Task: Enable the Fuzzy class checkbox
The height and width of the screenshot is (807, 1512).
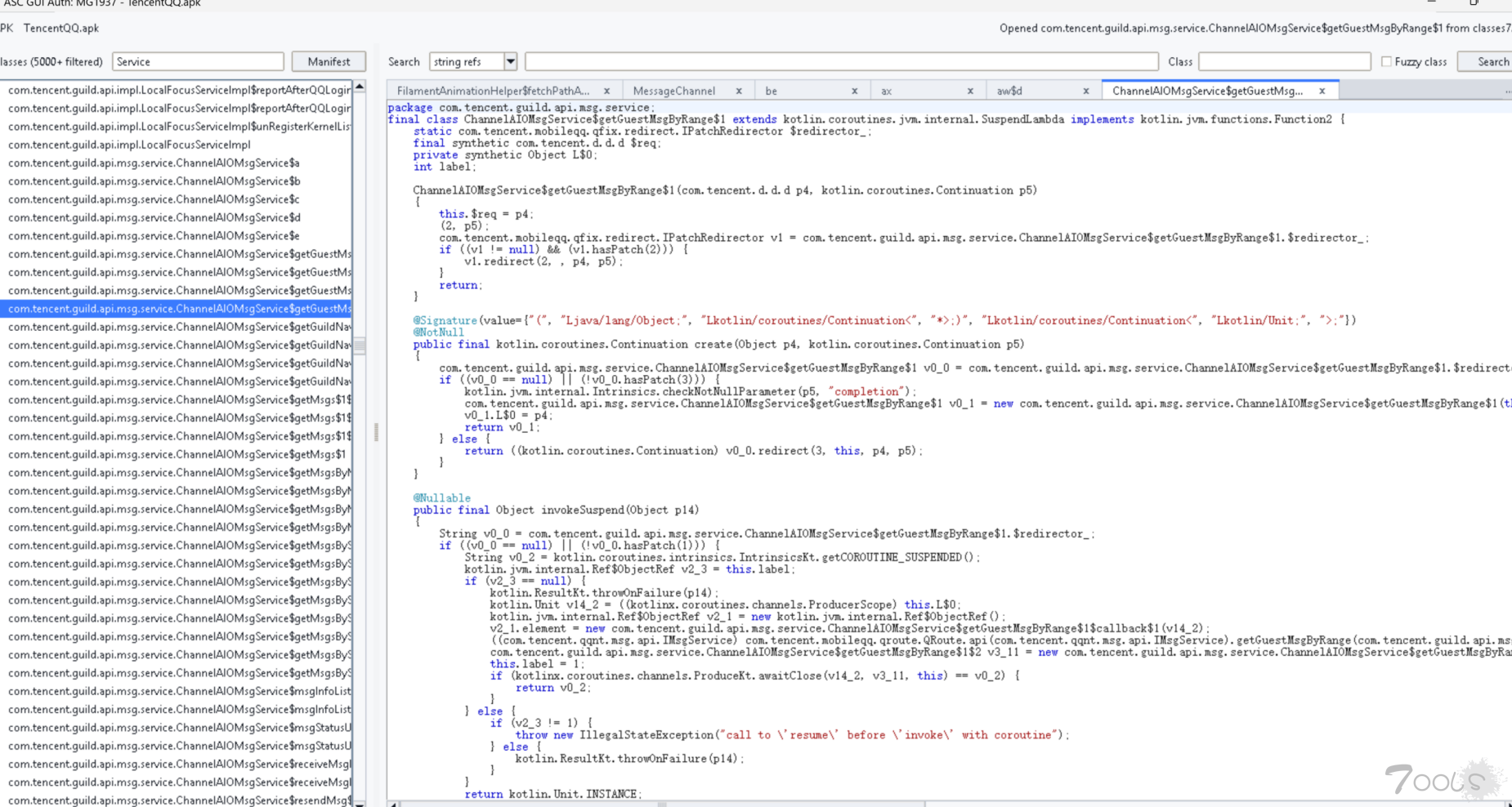Action: click(1386, 61)
